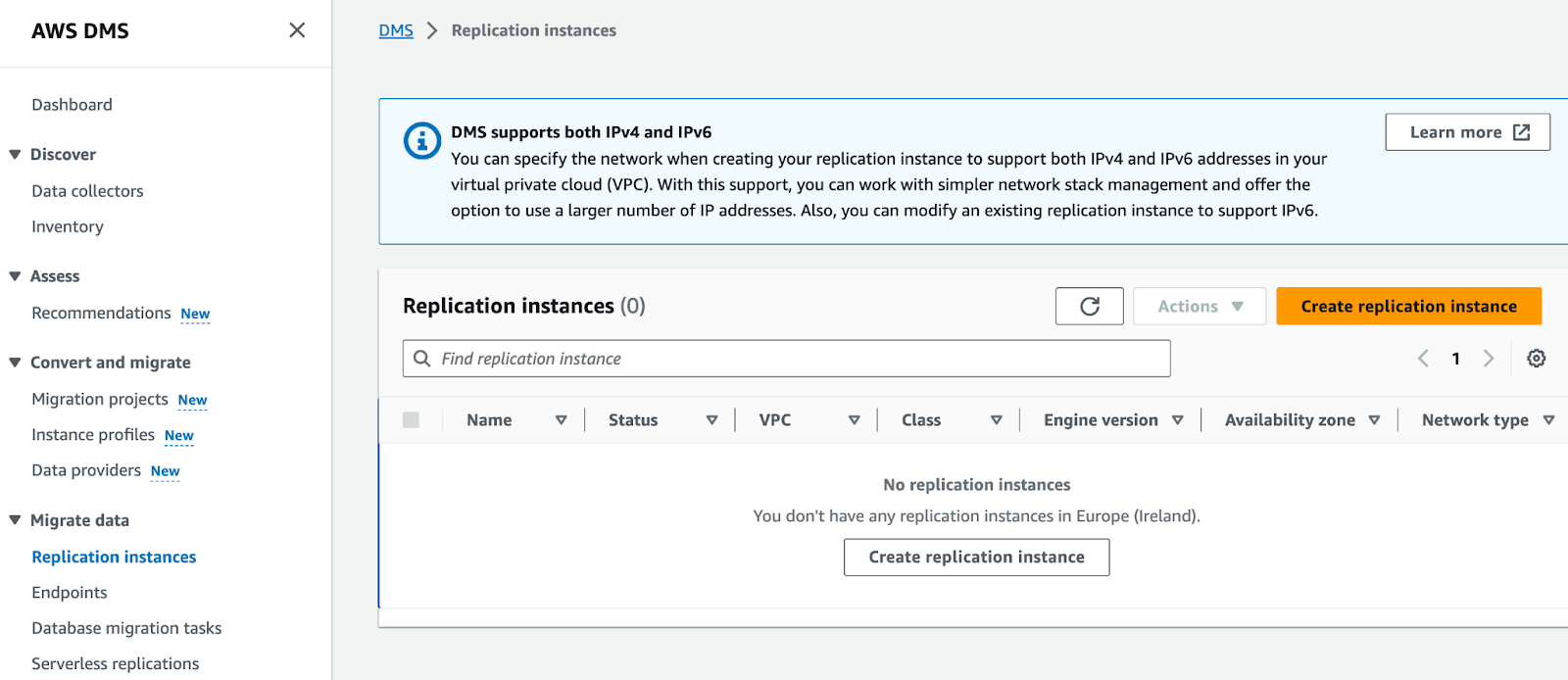Viewport: 1568px width, 680px height.
Task: Open Recommendations page
Action: [101, 313]
